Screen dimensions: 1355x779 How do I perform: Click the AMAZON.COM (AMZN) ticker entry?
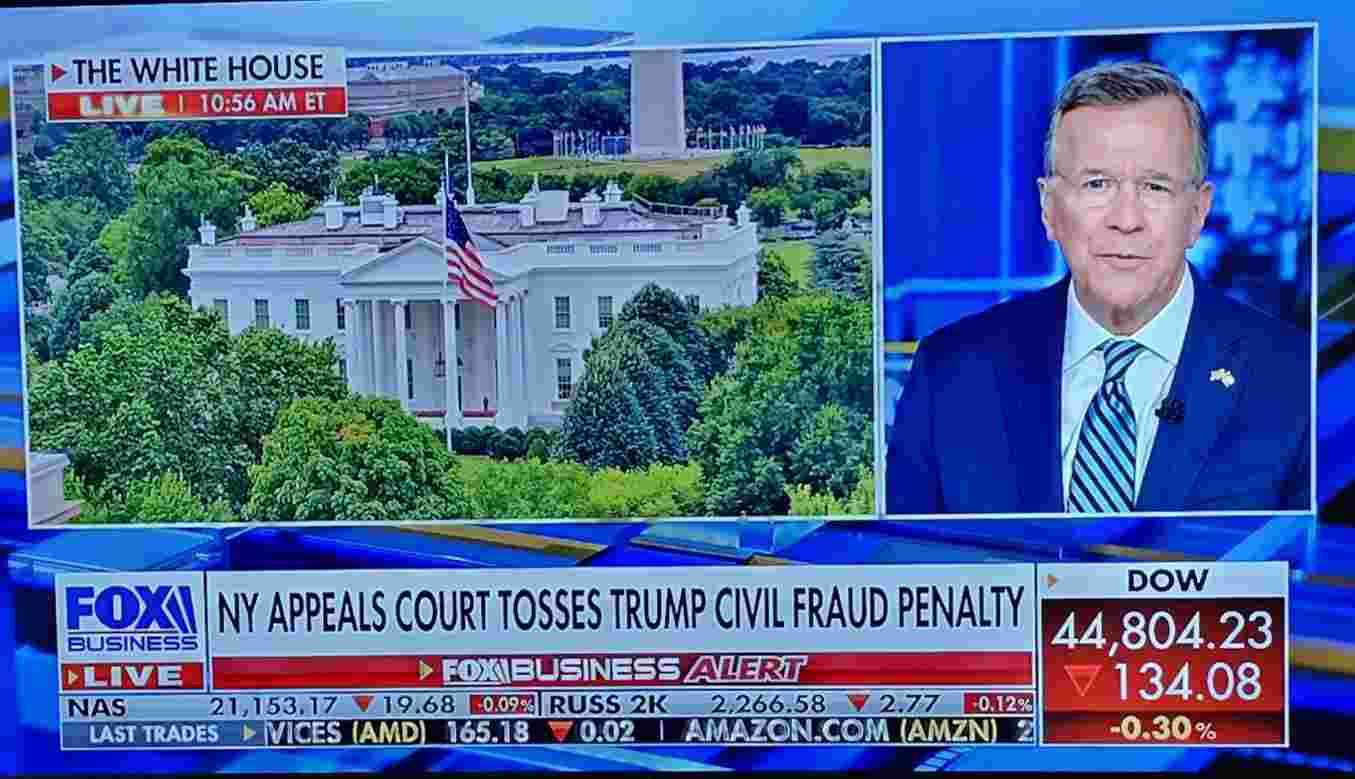point(841,731)
